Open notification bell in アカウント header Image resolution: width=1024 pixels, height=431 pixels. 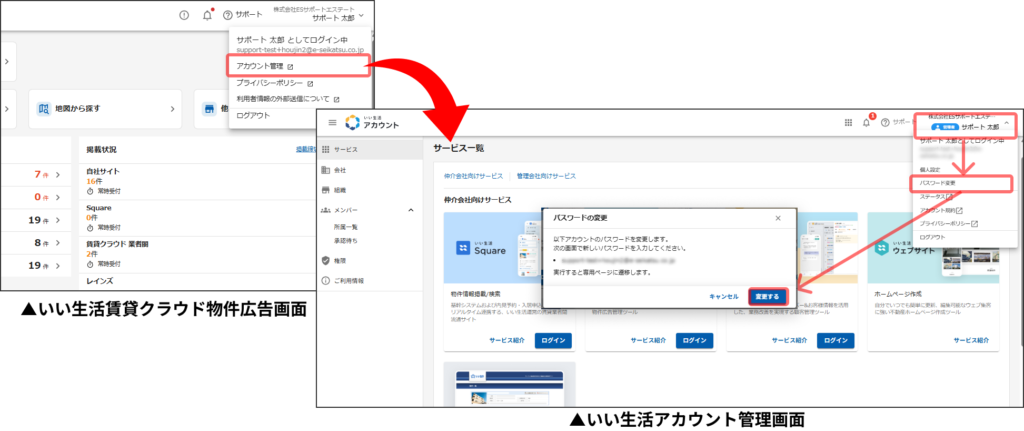pos(867,121)
